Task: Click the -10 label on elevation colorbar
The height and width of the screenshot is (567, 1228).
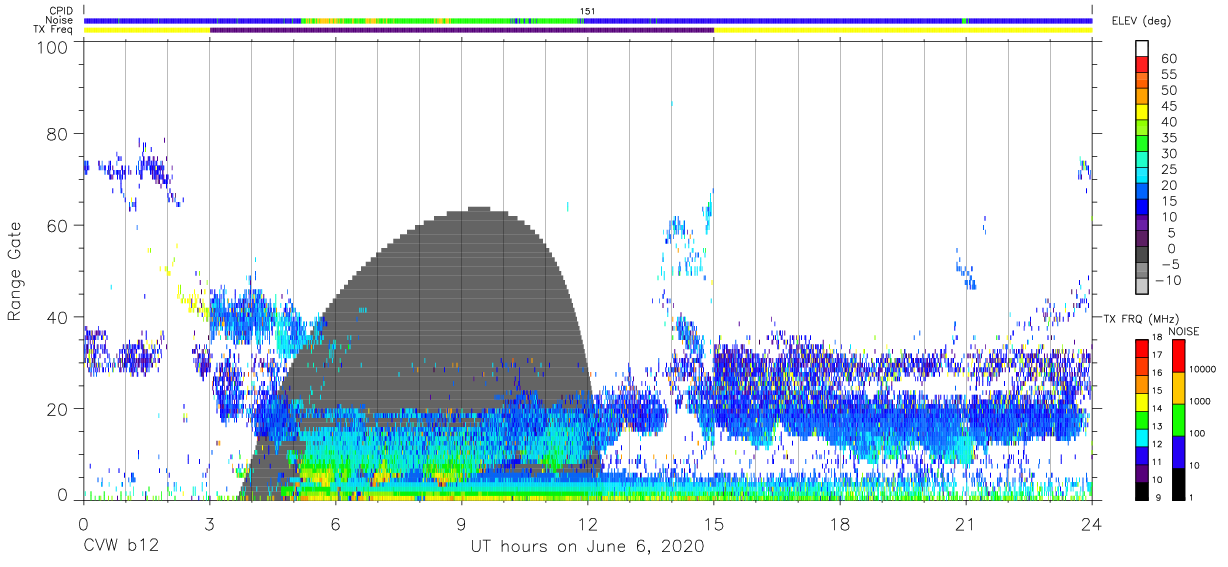Action: pyautogui.click(x=1166, y=280)
